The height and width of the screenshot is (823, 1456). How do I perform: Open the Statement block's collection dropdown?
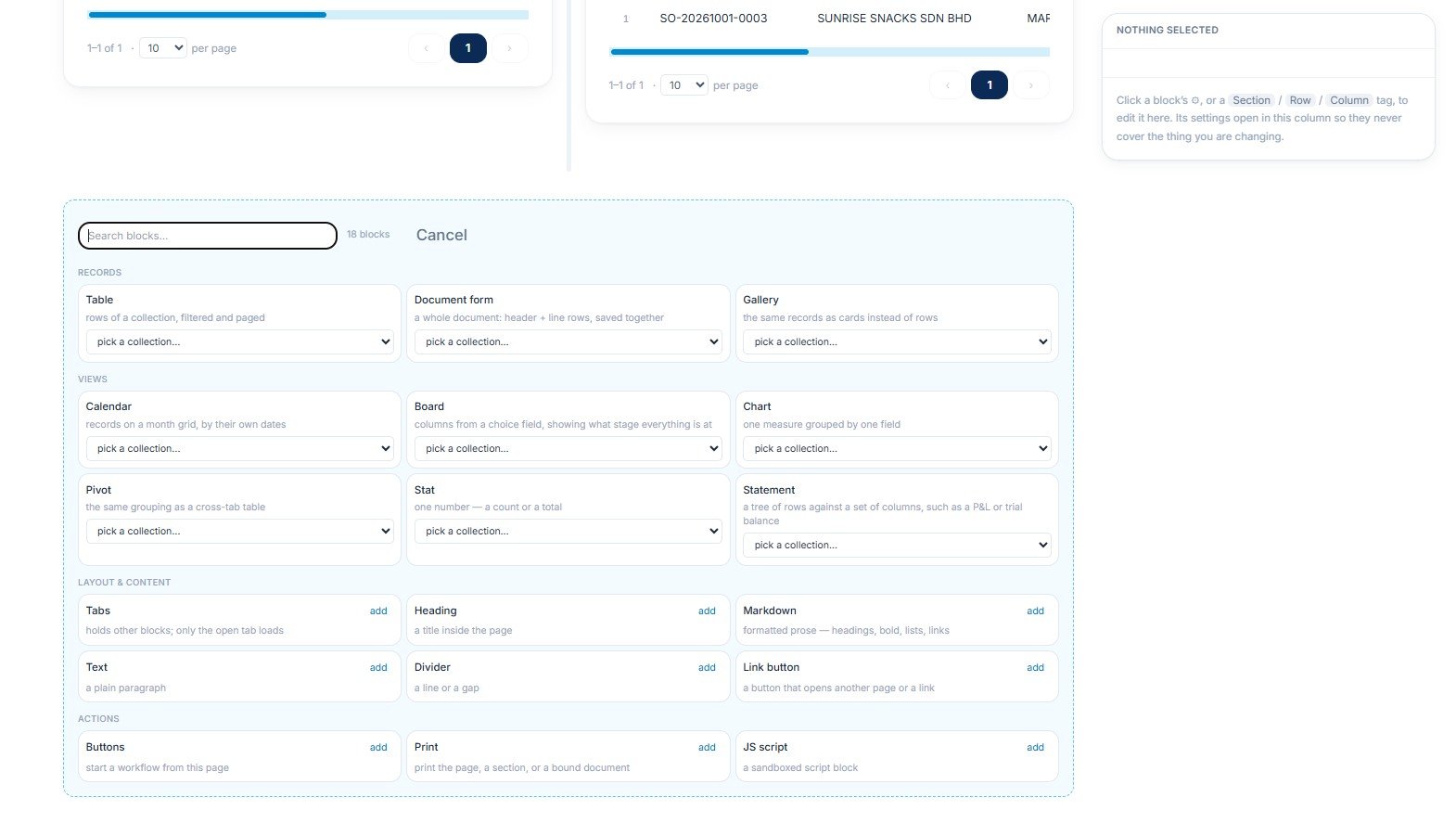click(897, 546)
